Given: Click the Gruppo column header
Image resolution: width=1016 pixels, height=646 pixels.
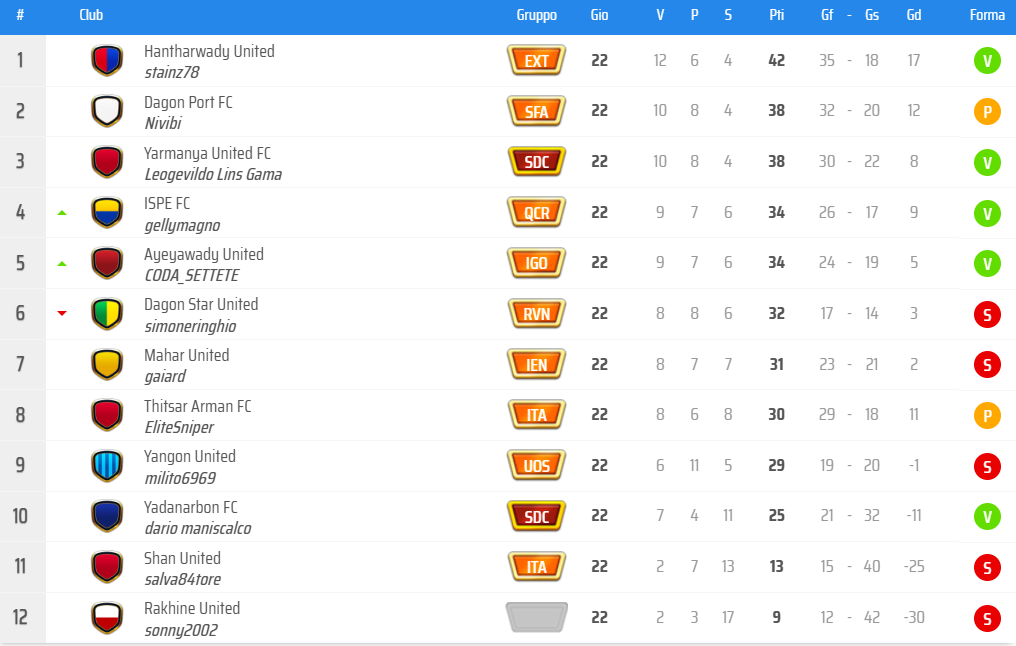Looking at the screenshot, I should 537,16.
